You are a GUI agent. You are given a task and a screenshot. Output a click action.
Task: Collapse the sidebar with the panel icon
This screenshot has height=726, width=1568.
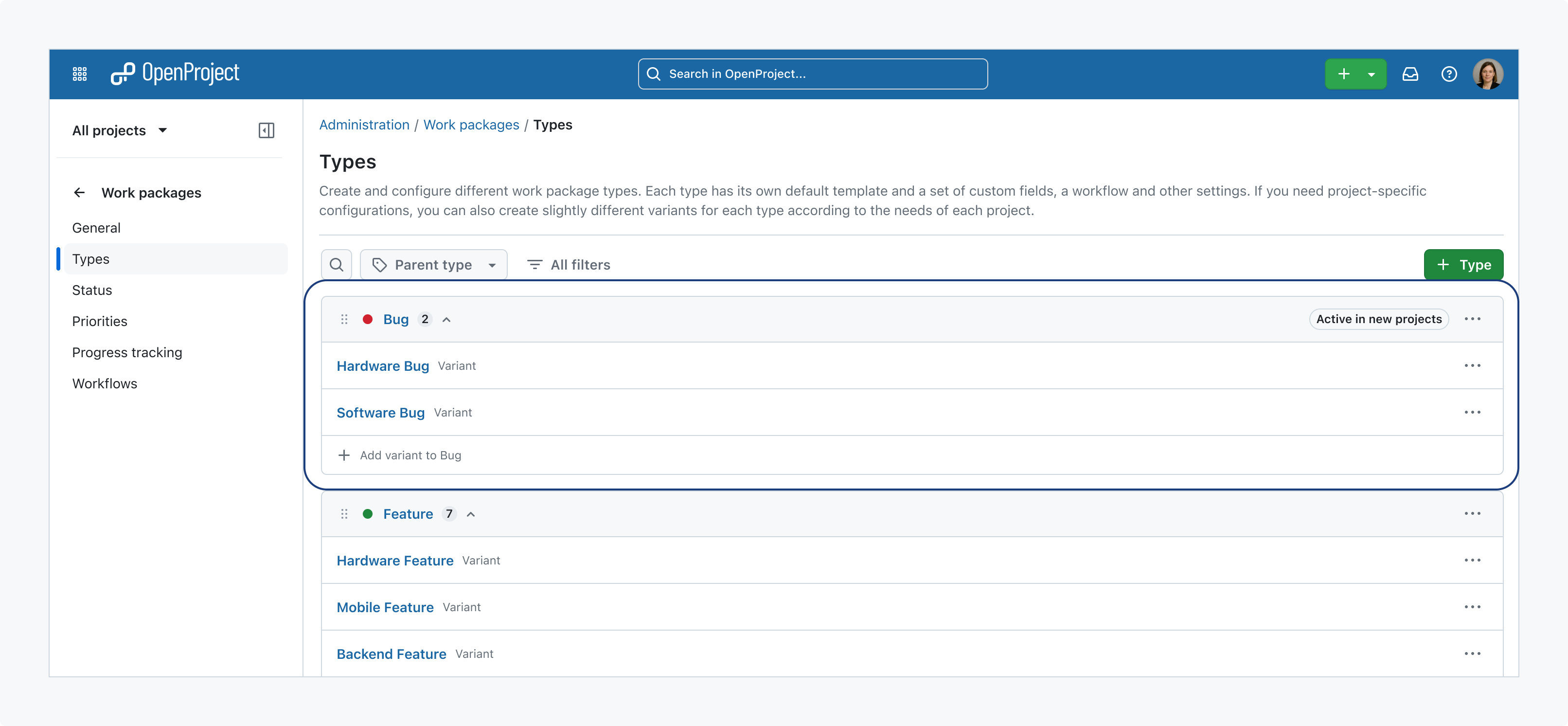266,130
